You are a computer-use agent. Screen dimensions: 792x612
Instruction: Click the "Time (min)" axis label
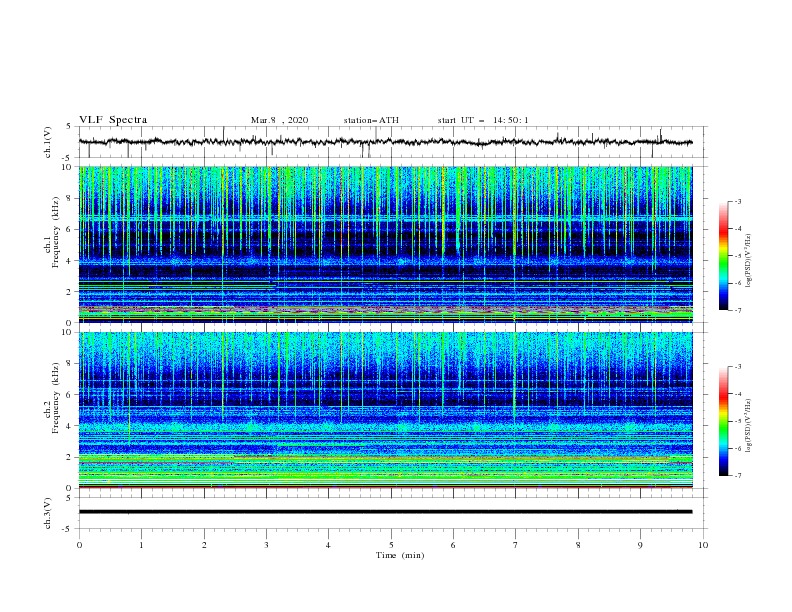(400, 555)
